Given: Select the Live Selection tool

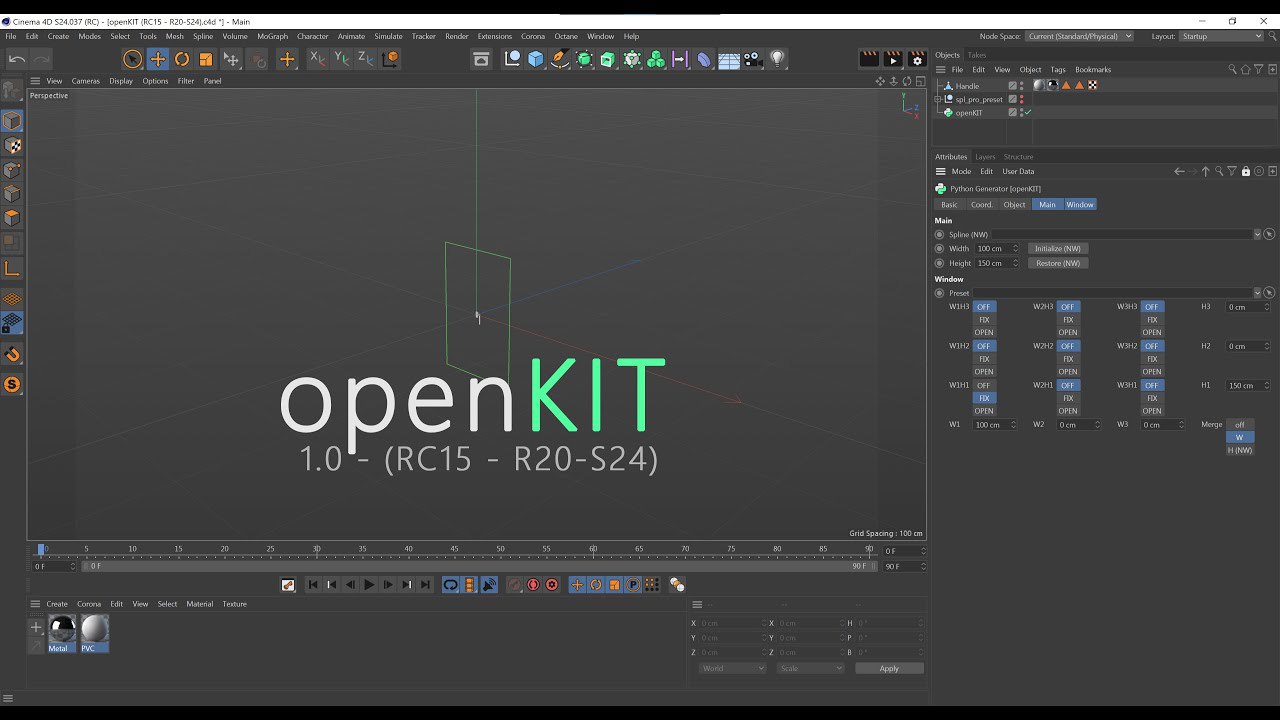Looking at the screenshot, I should [133, 60].
